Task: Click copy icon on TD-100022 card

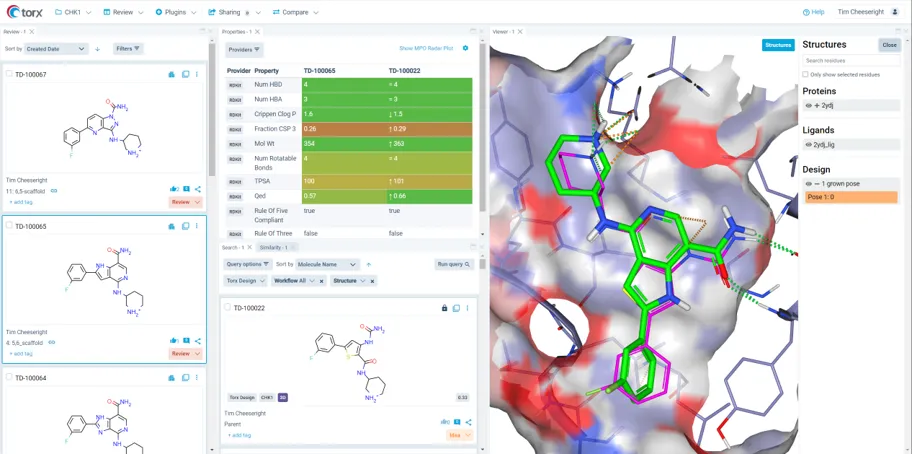Action: (456, 308)
